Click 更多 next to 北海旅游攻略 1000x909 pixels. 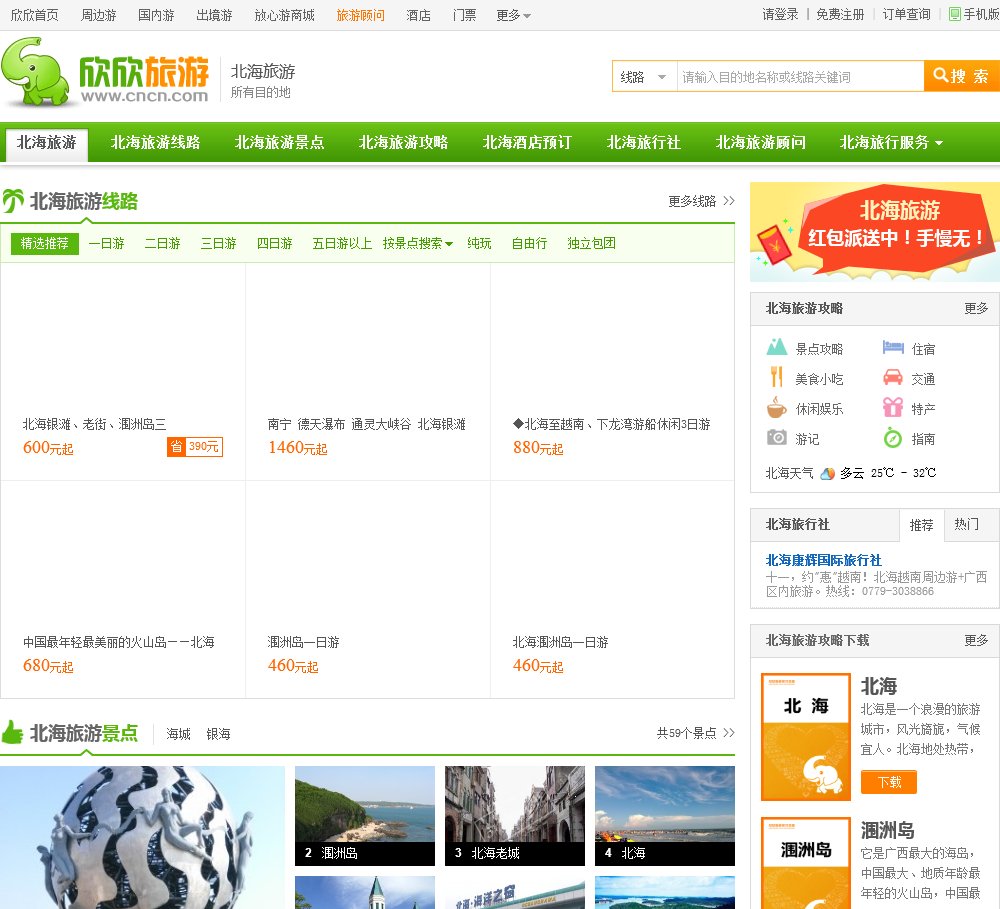976,309
